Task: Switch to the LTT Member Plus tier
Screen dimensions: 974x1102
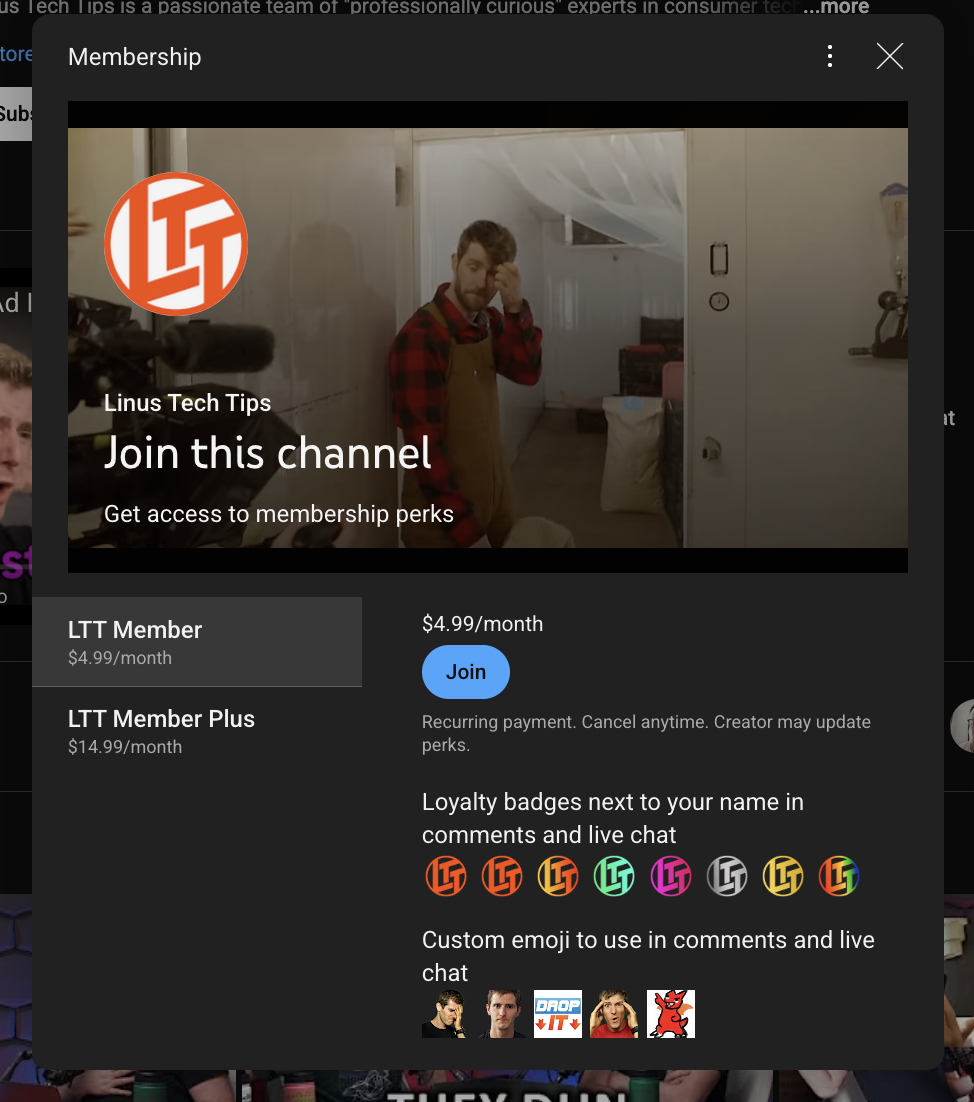Action: (196, 731)
